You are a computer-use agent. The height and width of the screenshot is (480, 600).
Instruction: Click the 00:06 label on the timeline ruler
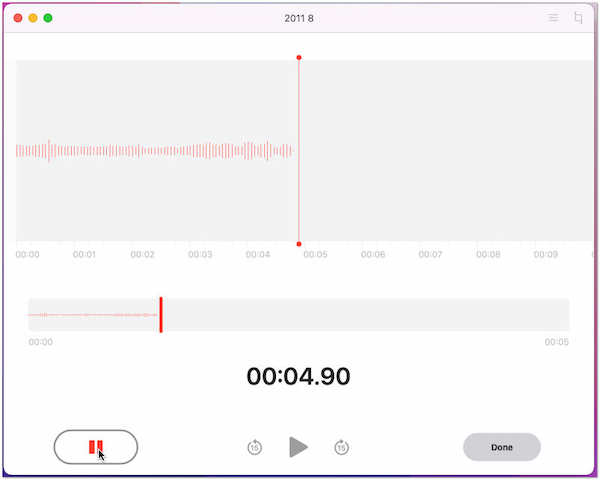tap(373, 255)
